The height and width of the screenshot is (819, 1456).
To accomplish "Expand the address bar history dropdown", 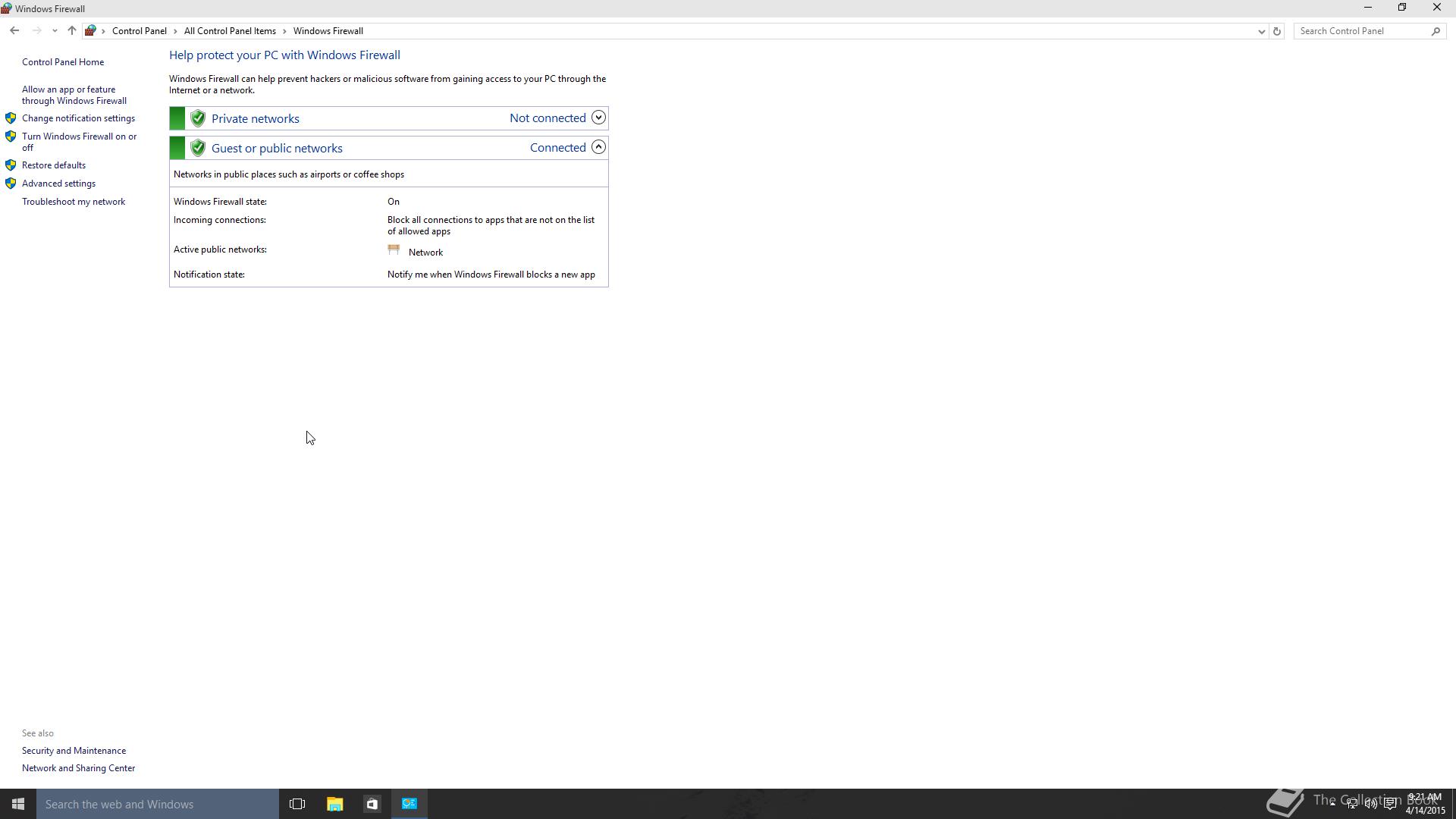I will coord(1261,31).
